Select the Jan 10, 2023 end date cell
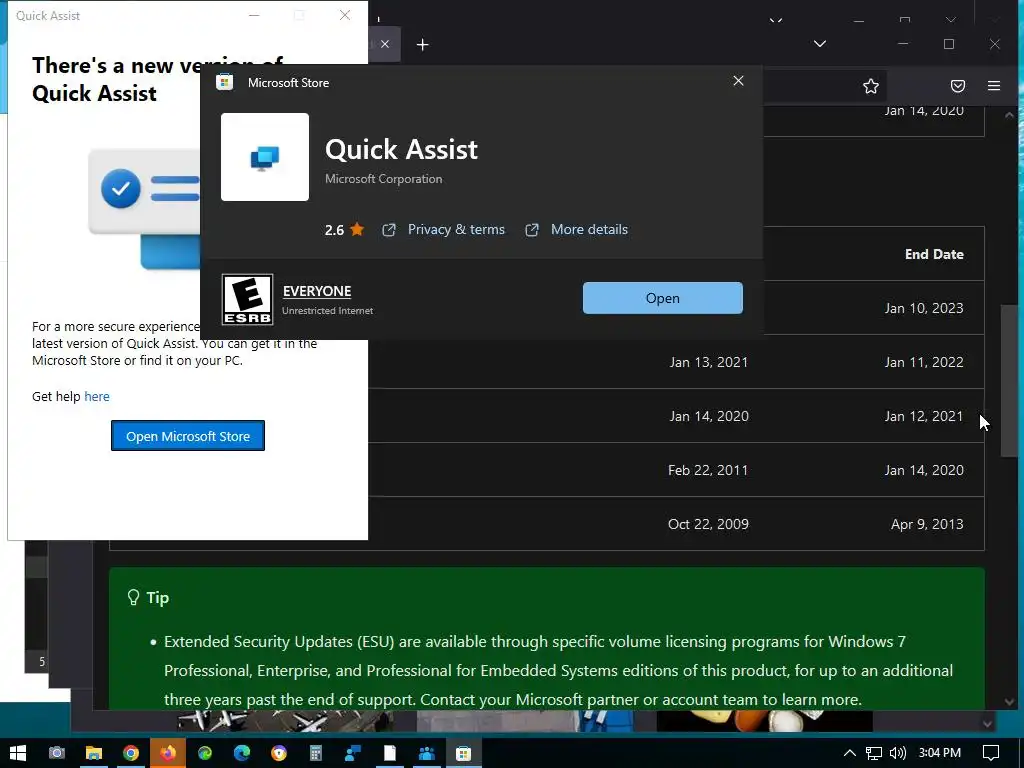 923,308
